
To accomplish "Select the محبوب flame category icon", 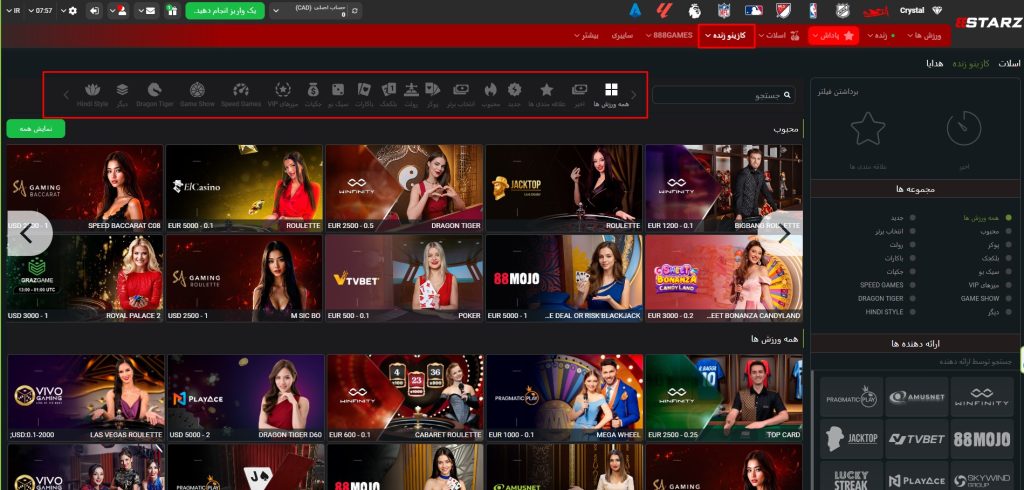I will pyautogui.click(x=490, y=90).
